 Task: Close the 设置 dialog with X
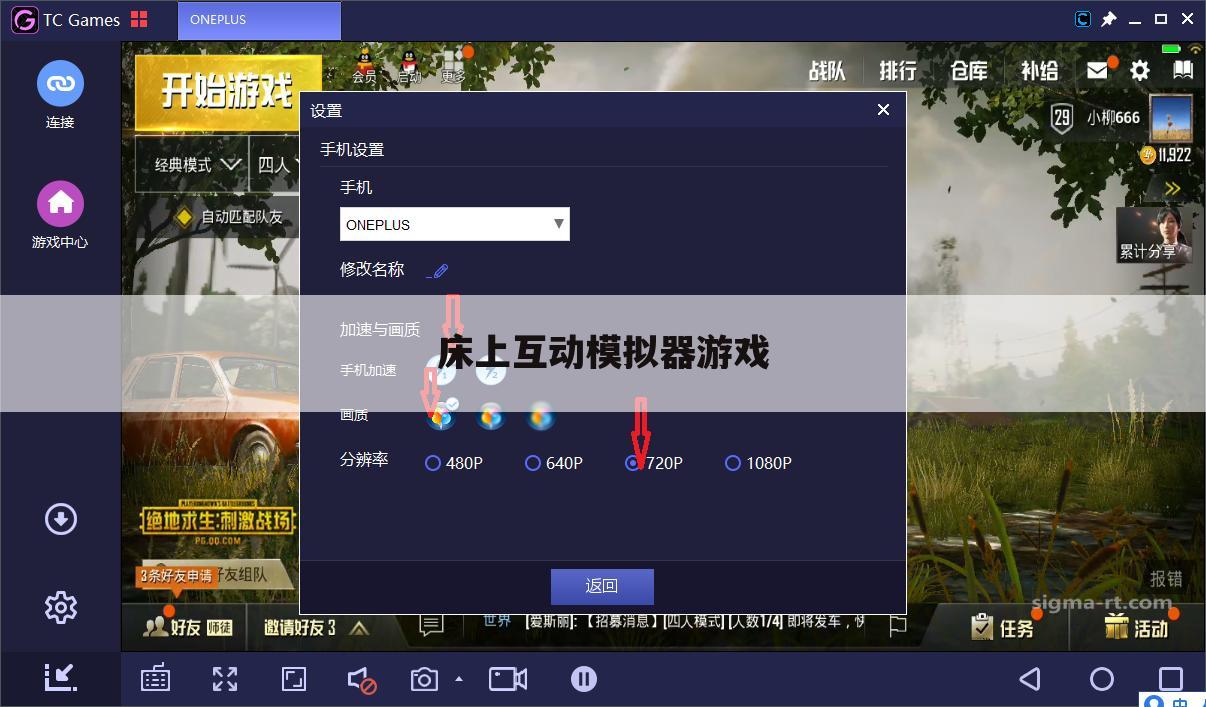pos(883,110)
